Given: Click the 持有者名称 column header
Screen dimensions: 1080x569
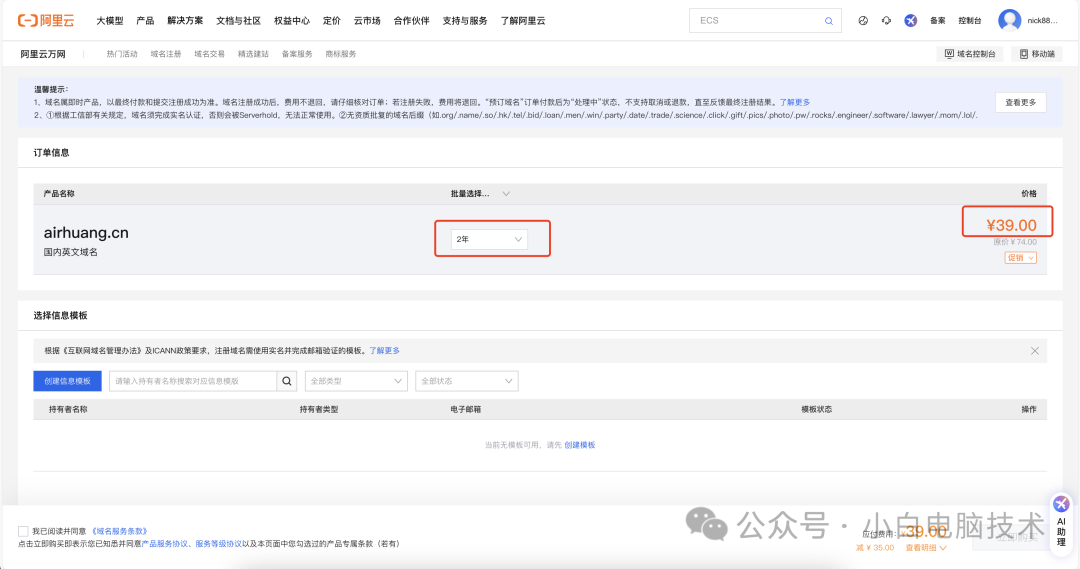Looking at the screenshot, I should click(68, 409).
